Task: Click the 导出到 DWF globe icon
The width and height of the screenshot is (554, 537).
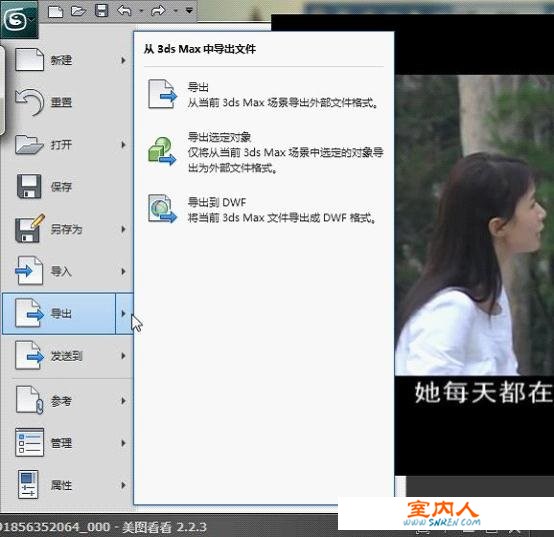Action: (162, 208)
